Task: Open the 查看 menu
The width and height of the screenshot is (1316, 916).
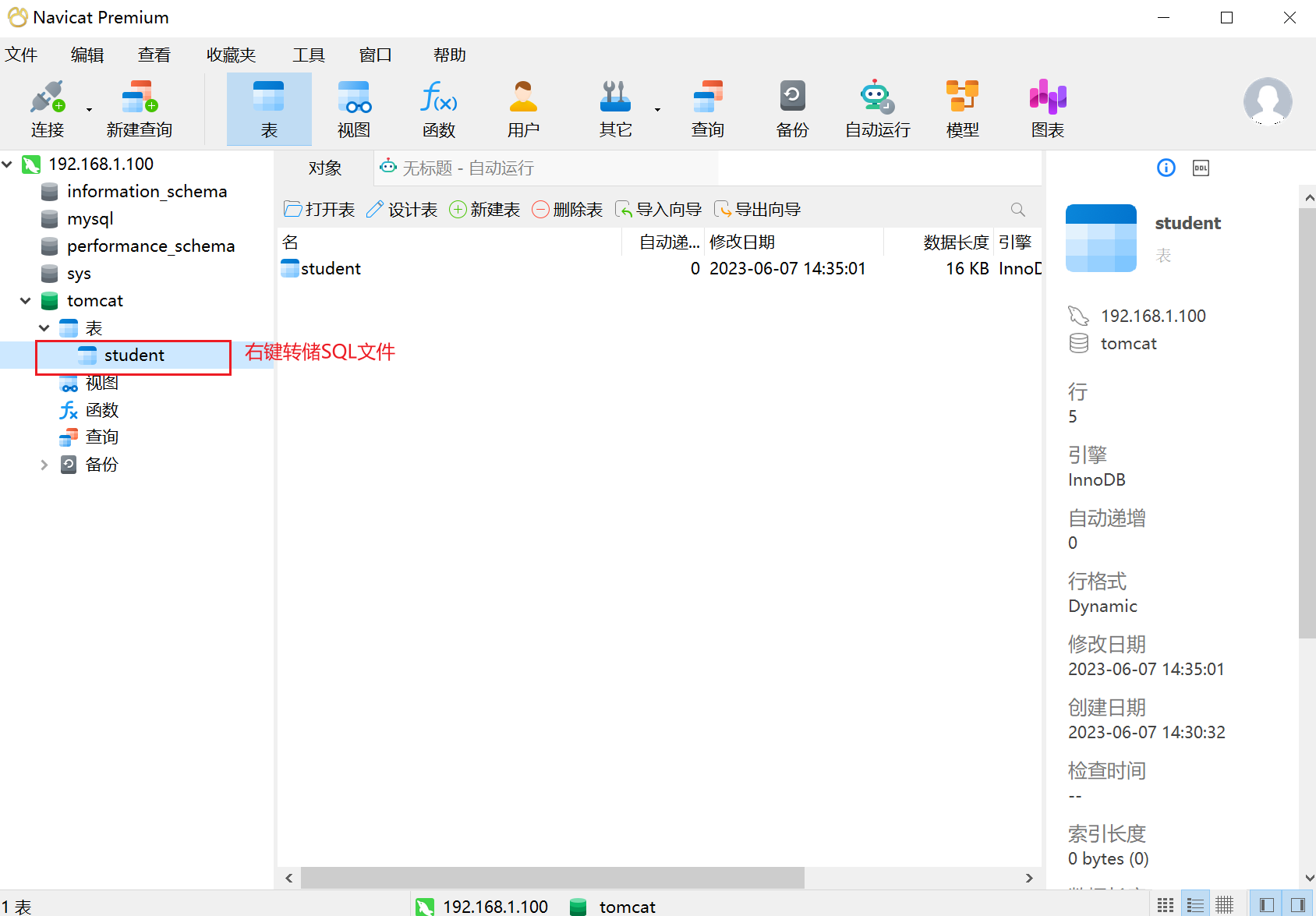Action: pyautogui.click(x=154, y=55)
